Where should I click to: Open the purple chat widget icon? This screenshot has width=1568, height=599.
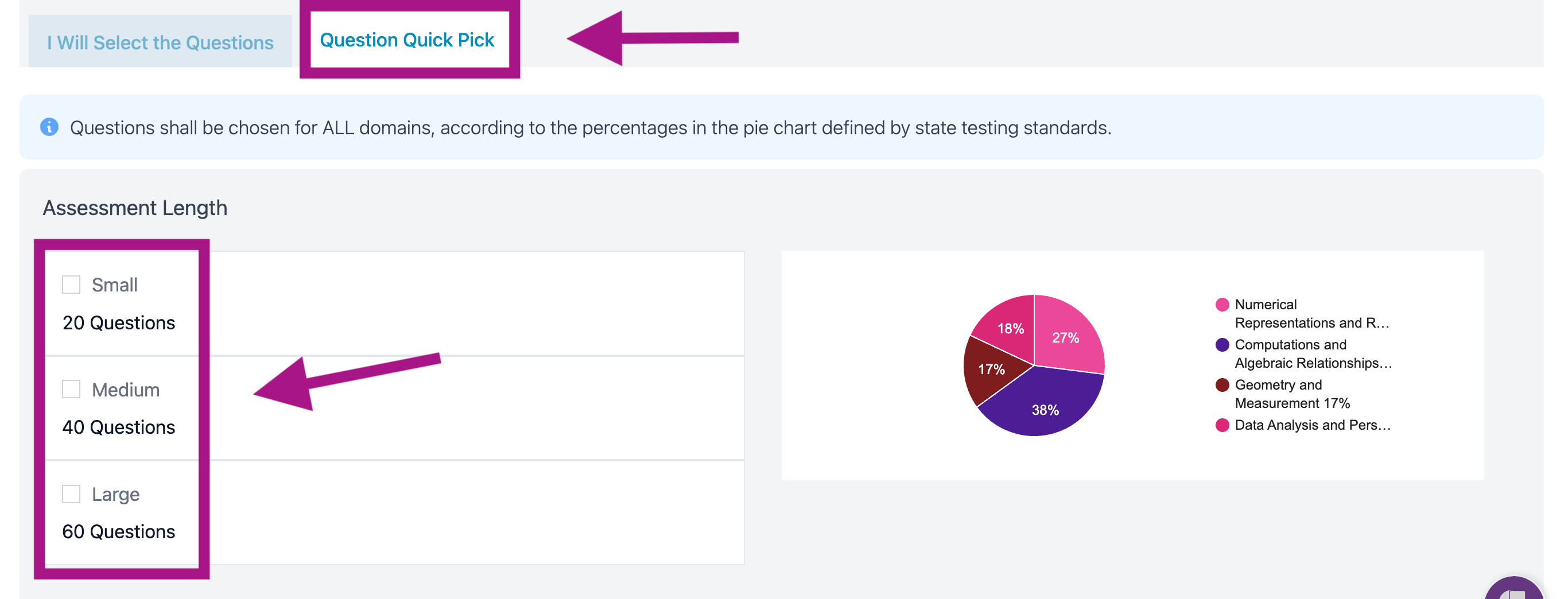1514,588
